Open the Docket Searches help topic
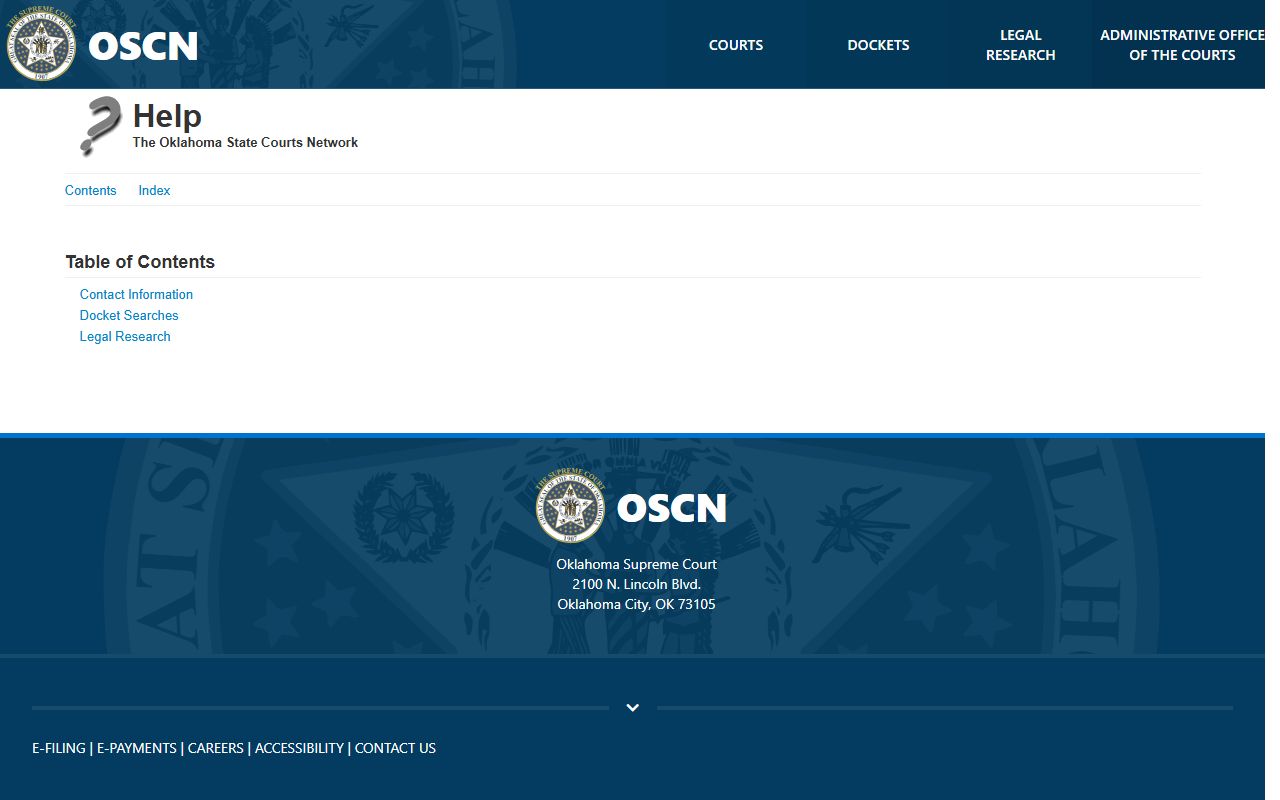The height and width of the screenshot is (800, 1280). tap(129, 315)
